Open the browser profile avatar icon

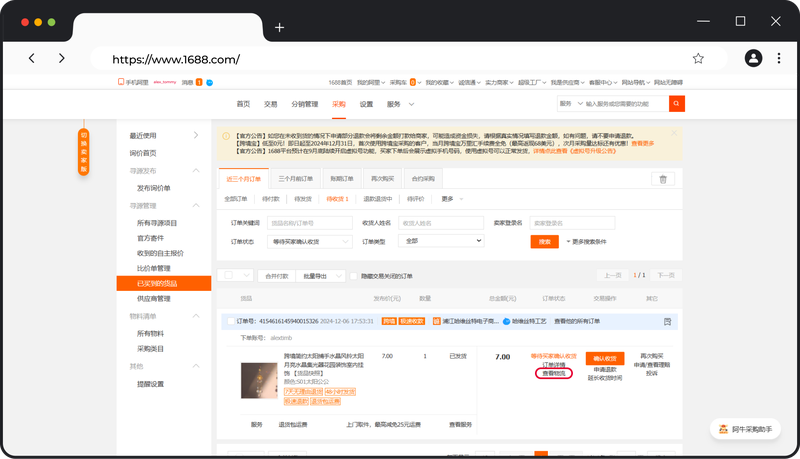751,59
